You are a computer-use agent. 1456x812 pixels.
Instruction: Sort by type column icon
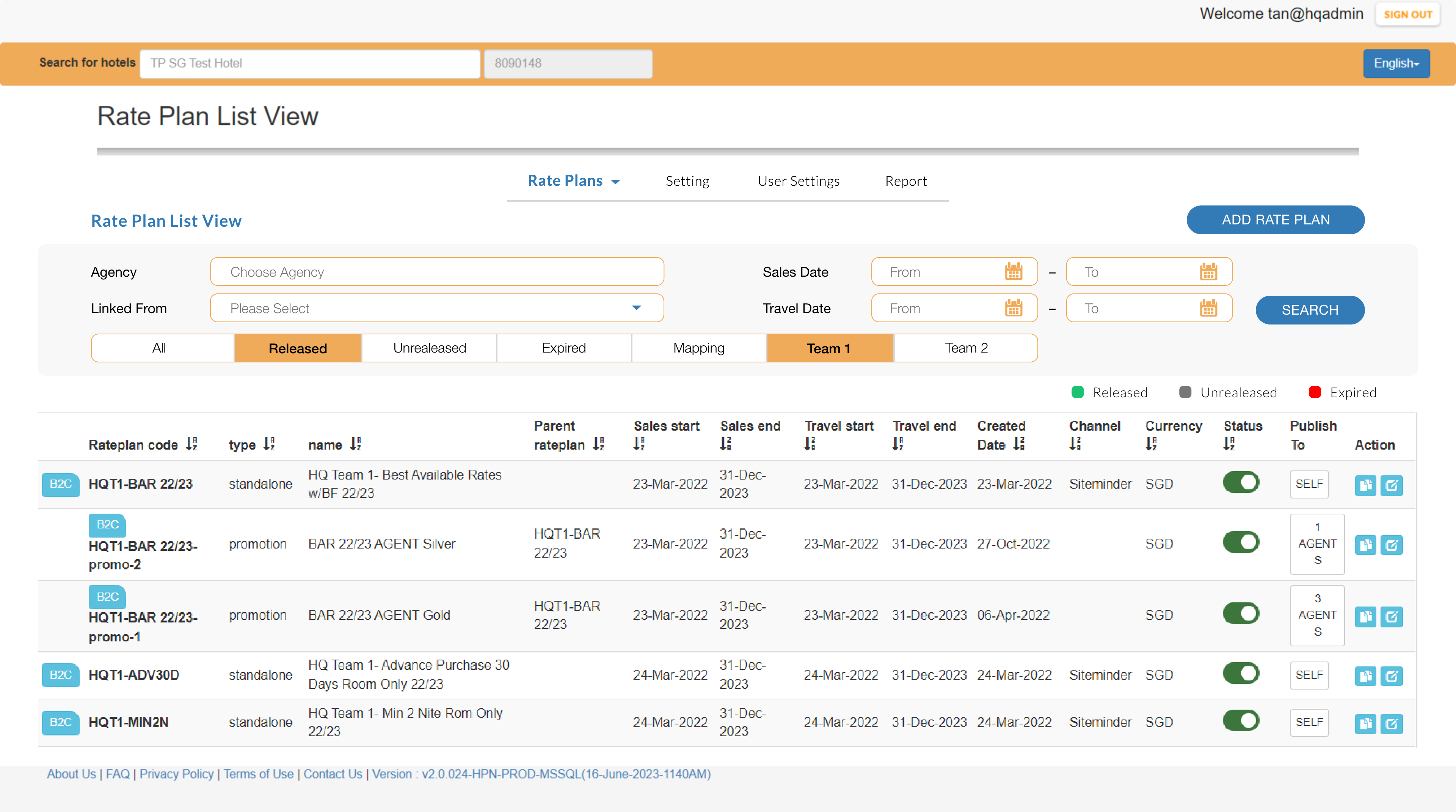(x=269, y=444)
